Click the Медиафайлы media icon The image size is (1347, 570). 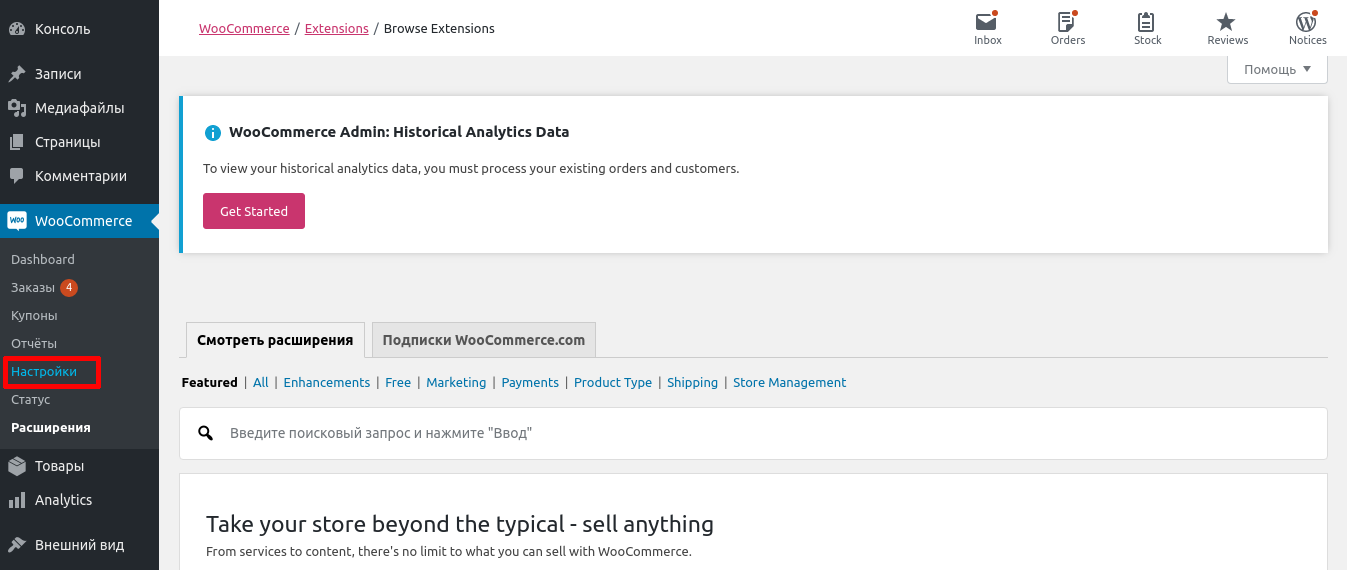point(17,108)
